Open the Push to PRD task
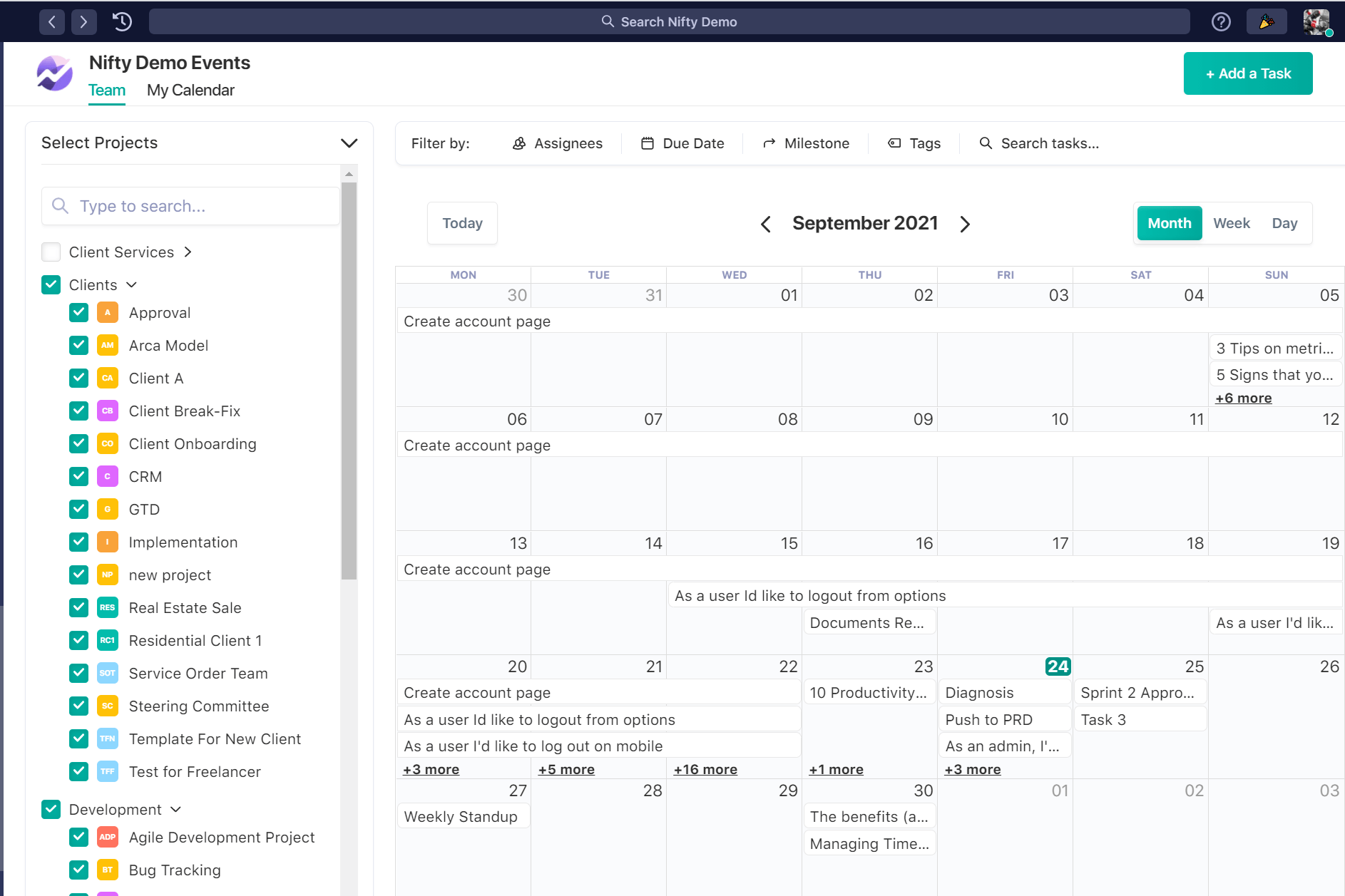This screenshot has width=1345, height=896. [1004, 720]
